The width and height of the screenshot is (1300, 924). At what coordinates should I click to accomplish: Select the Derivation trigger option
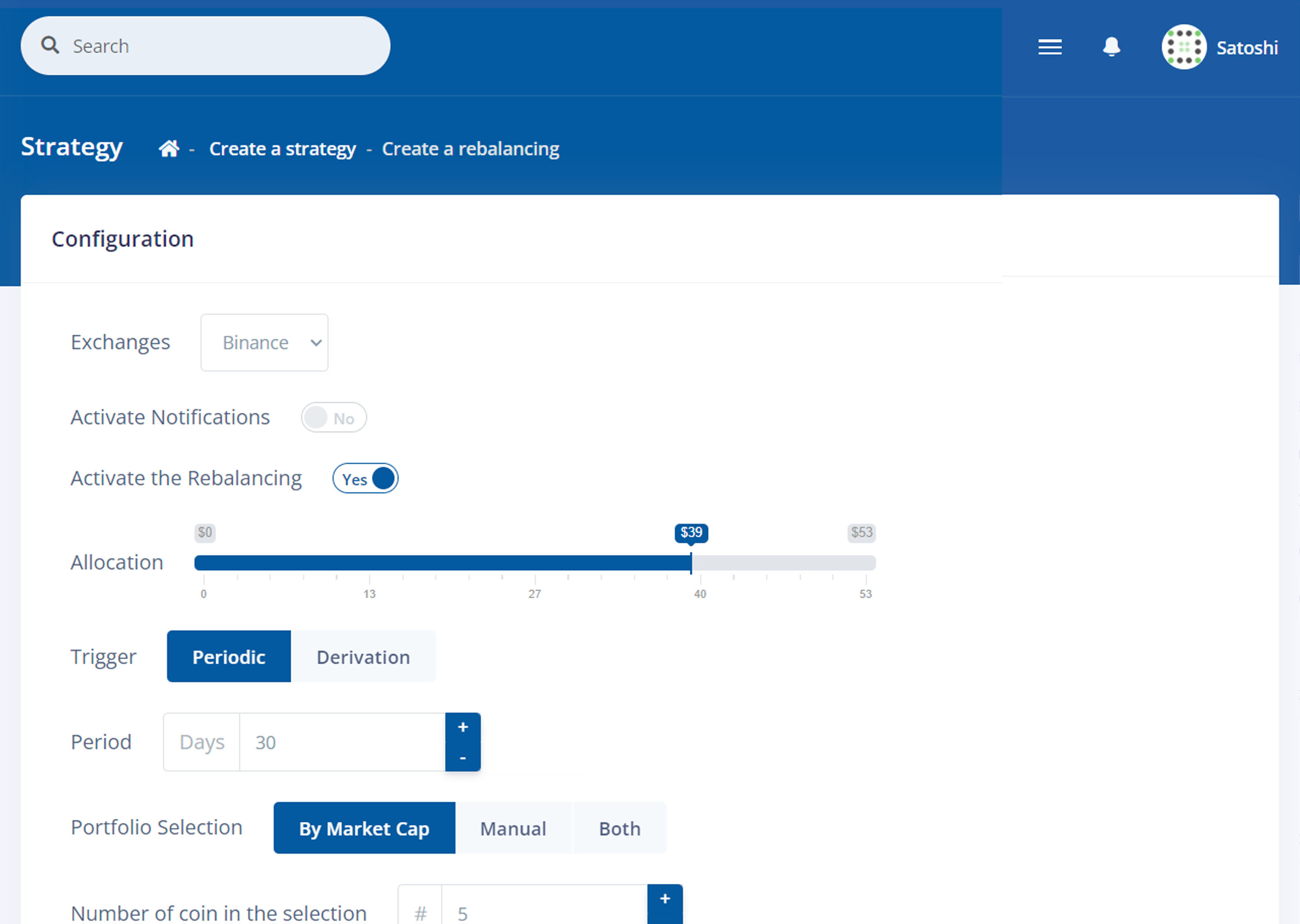click(x=363, y=656)
